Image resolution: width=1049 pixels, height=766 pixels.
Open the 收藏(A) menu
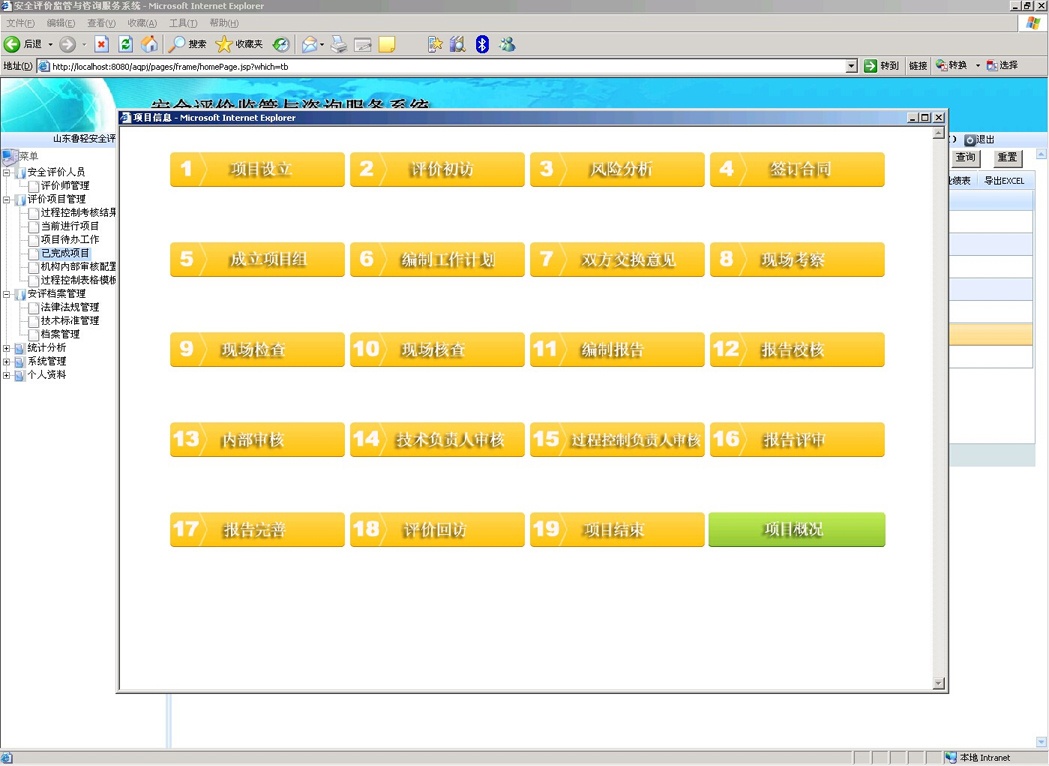point(142,23)
